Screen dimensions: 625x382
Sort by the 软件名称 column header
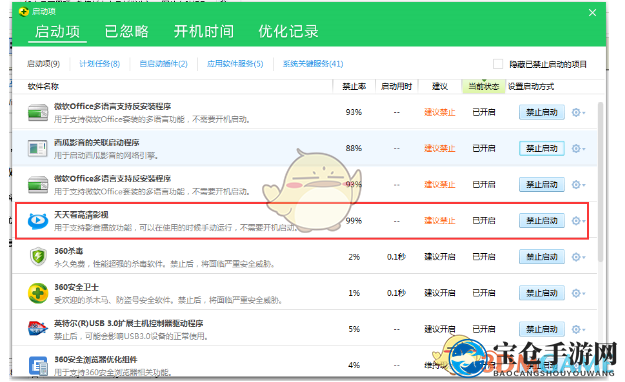pos(43,87)
